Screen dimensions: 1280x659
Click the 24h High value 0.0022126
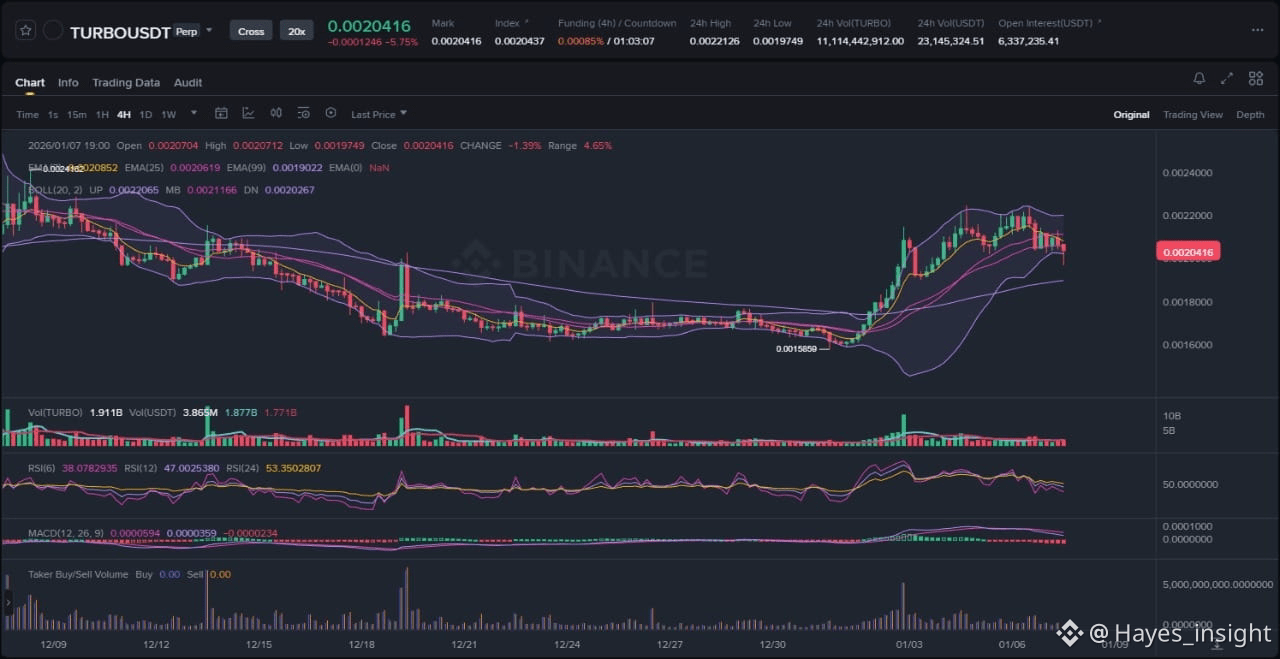click(715, 41)
